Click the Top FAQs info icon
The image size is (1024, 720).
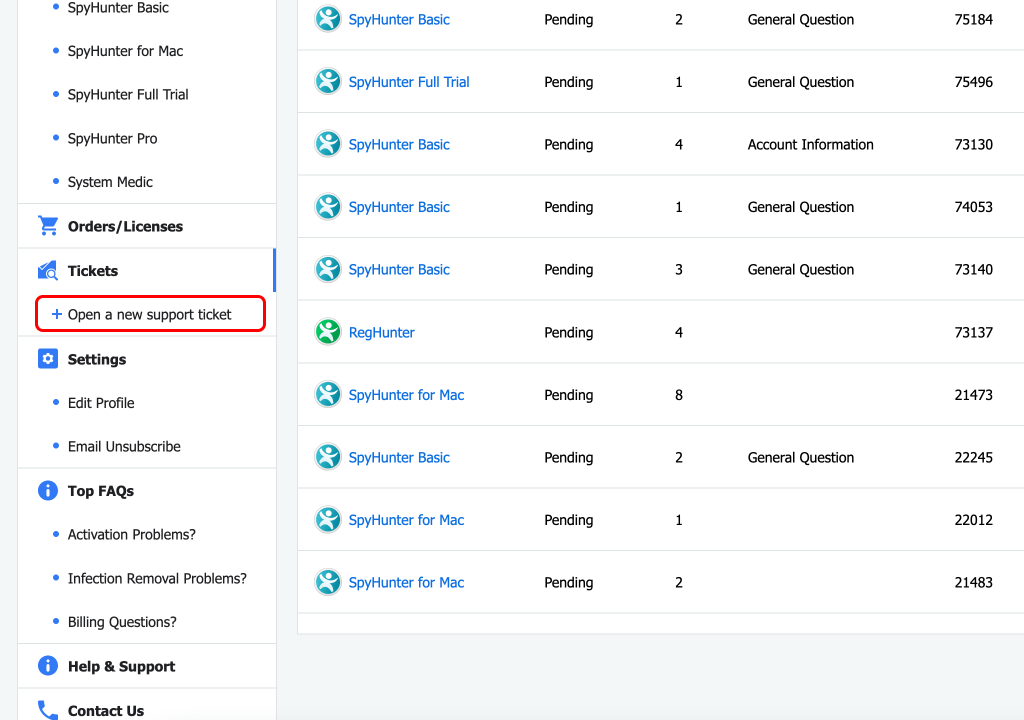47,491
